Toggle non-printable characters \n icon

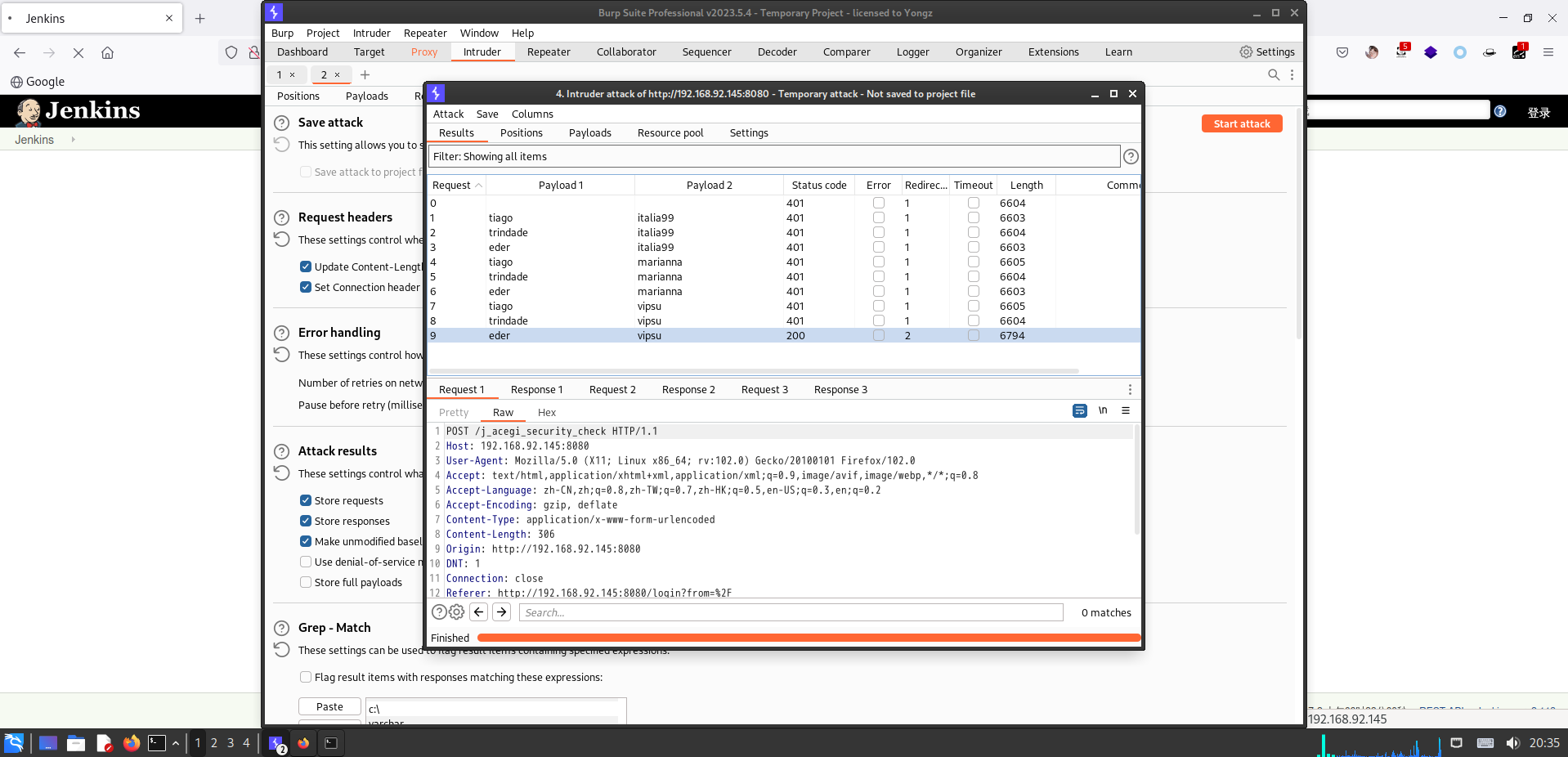[x=1103, y=410]
